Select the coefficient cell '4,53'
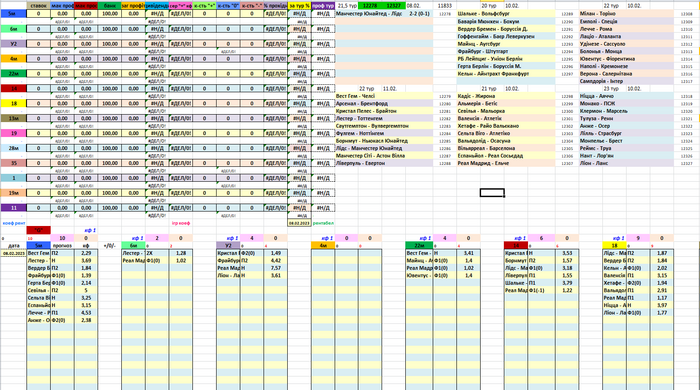Viewport: 700px width, 390px height. coord(86,313)
